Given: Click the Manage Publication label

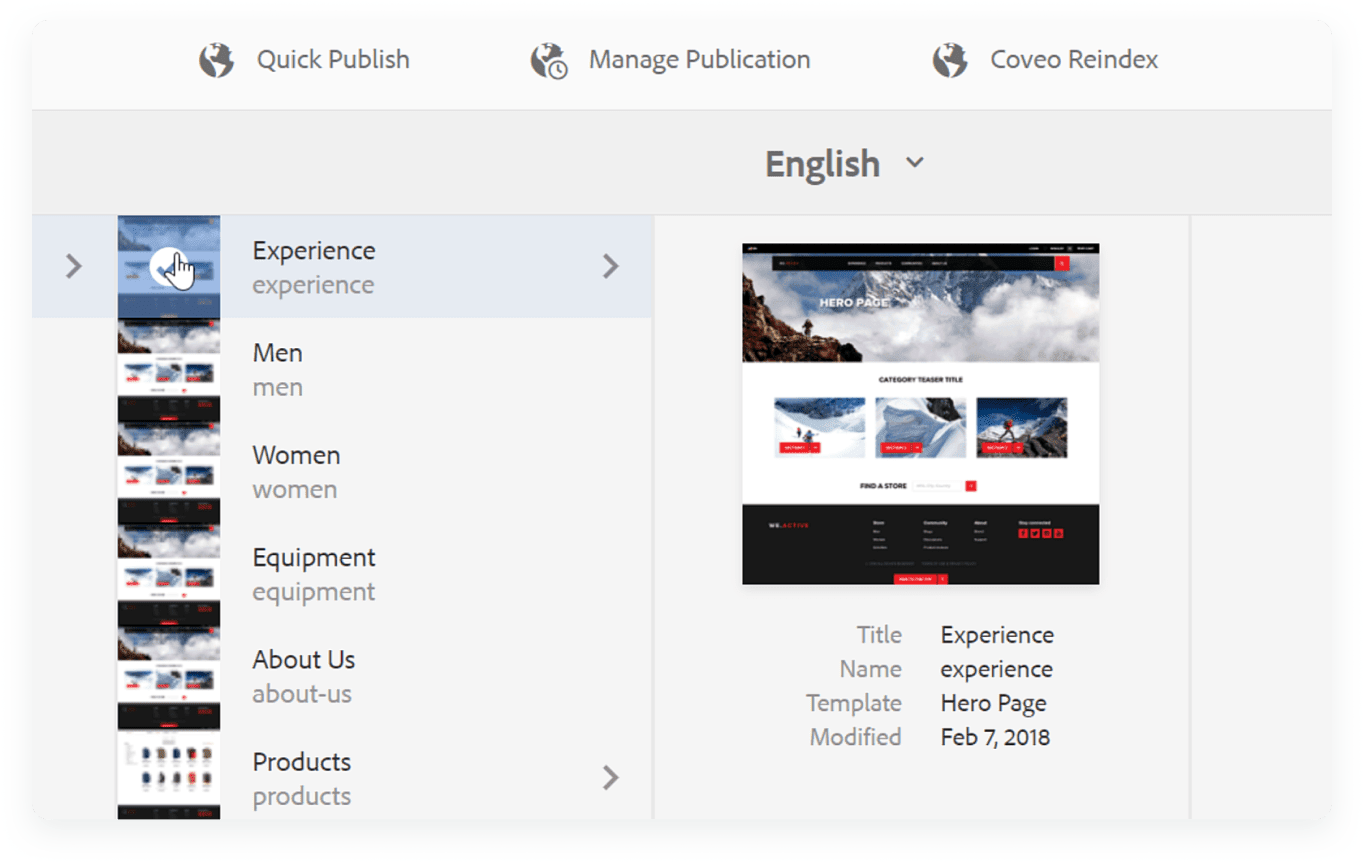Looking at the screenshot, I should [699, 60].
